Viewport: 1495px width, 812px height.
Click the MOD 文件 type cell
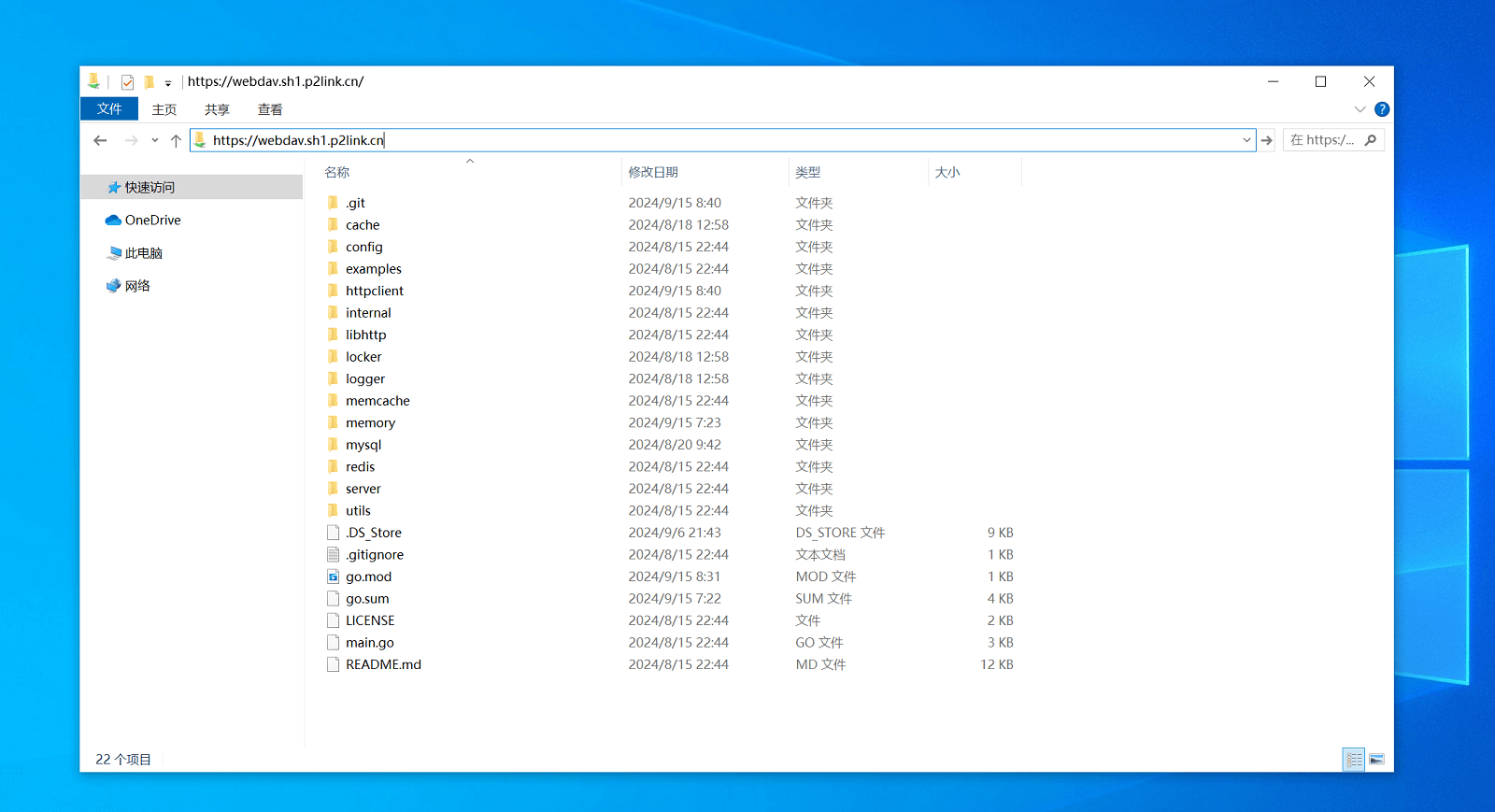826,577
